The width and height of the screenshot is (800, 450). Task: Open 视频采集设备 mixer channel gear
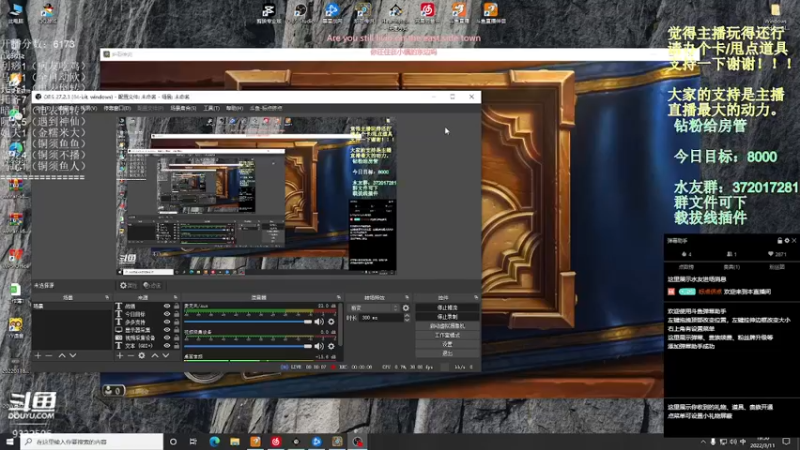[x=331, y=346]
